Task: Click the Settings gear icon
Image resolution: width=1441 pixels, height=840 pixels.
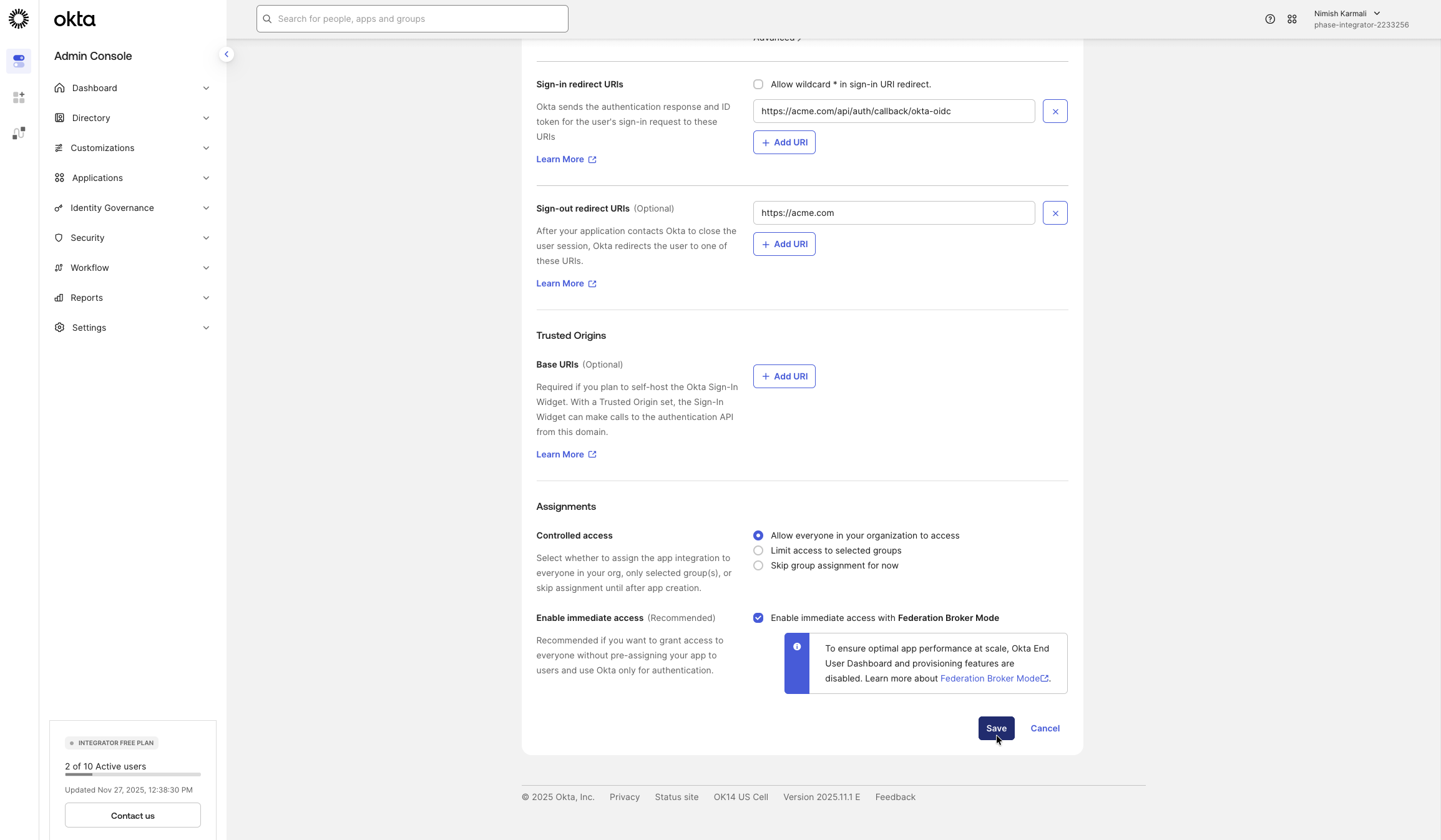Action: pyautogui.click(x=59, y=328)
